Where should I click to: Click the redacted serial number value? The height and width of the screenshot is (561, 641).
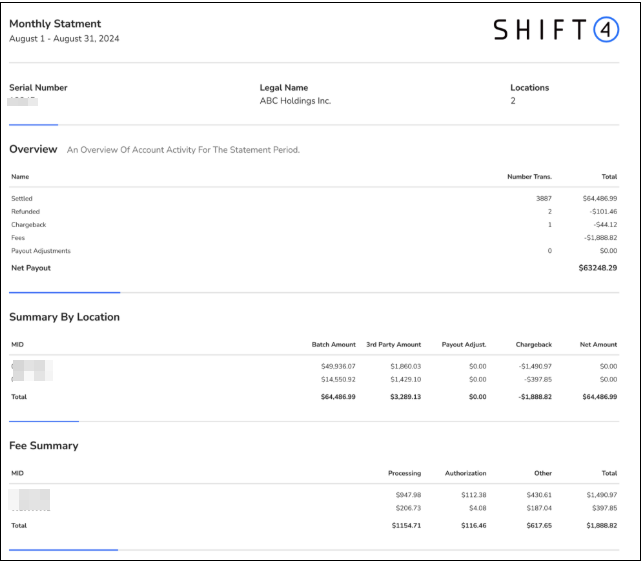23,101
